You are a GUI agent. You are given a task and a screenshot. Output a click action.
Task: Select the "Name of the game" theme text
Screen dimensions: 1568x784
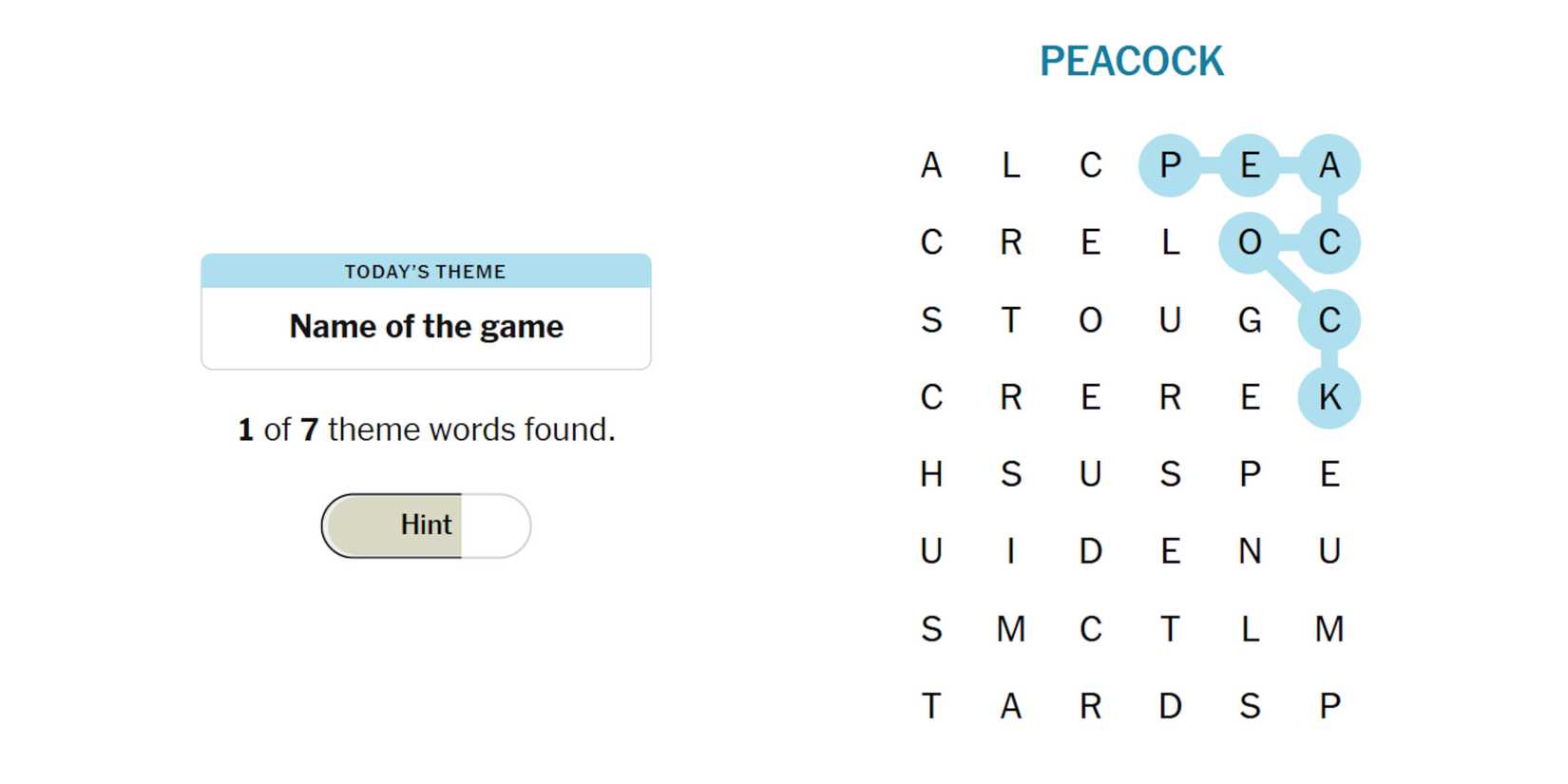426,327
